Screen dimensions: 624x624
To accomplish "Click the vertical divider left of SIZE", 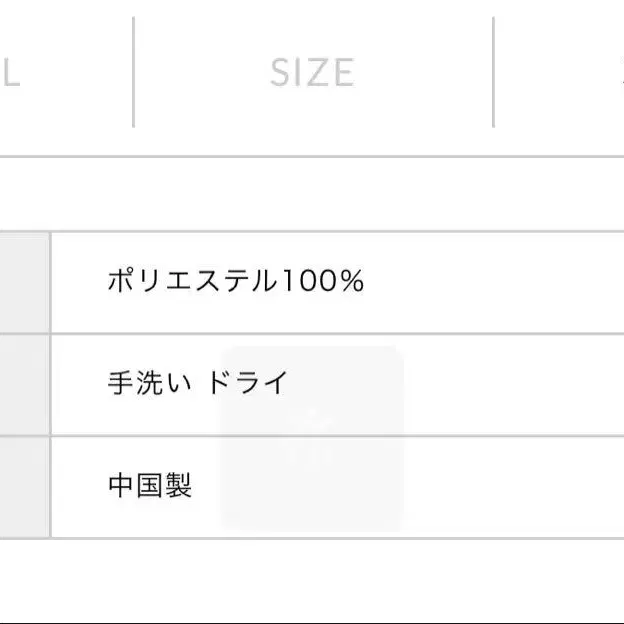I will tap(133, 72).
